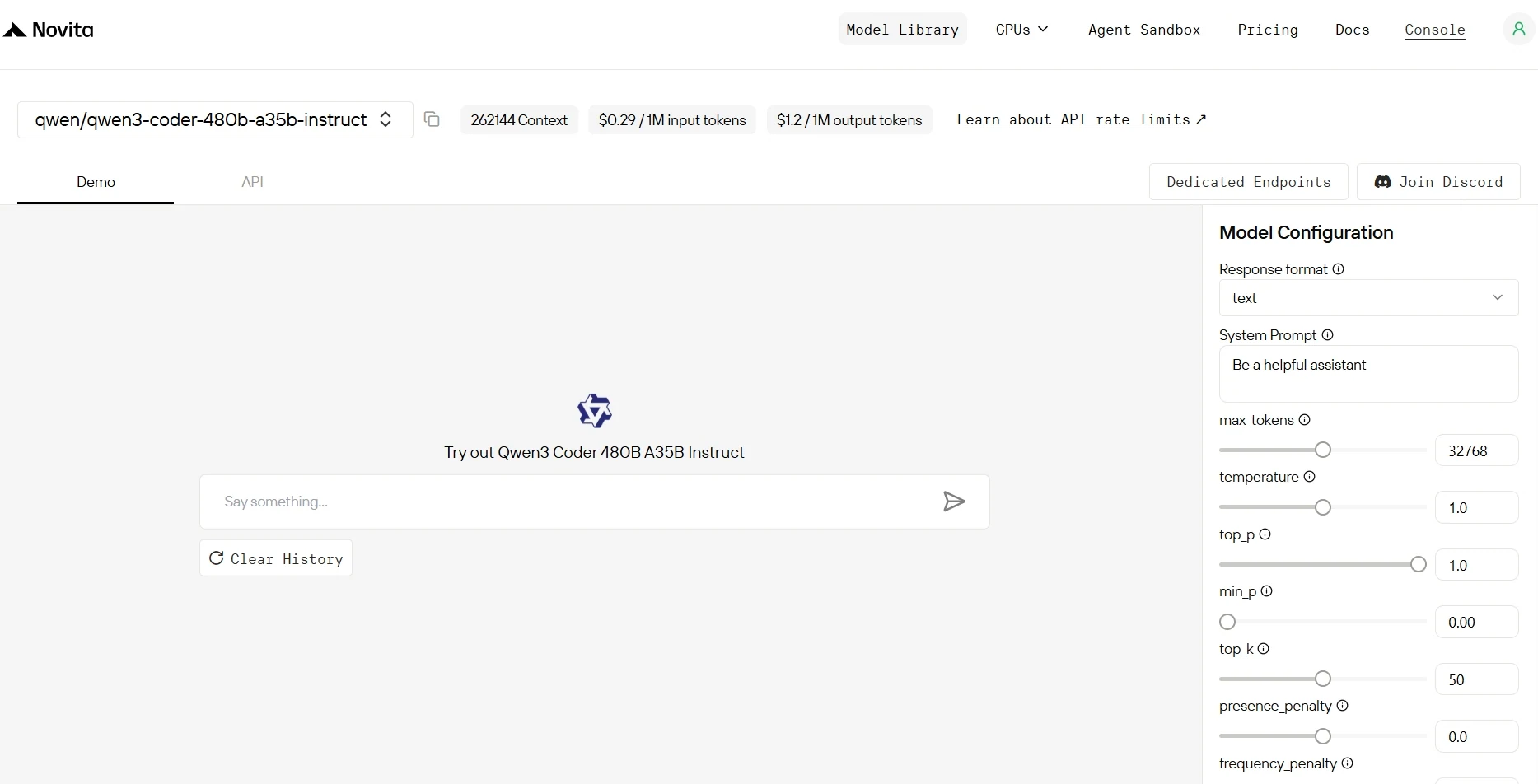The width and height of the screenshot is (1538, 784).
Task: Click the max_tokens slider handle
Action: point(1322,450)
